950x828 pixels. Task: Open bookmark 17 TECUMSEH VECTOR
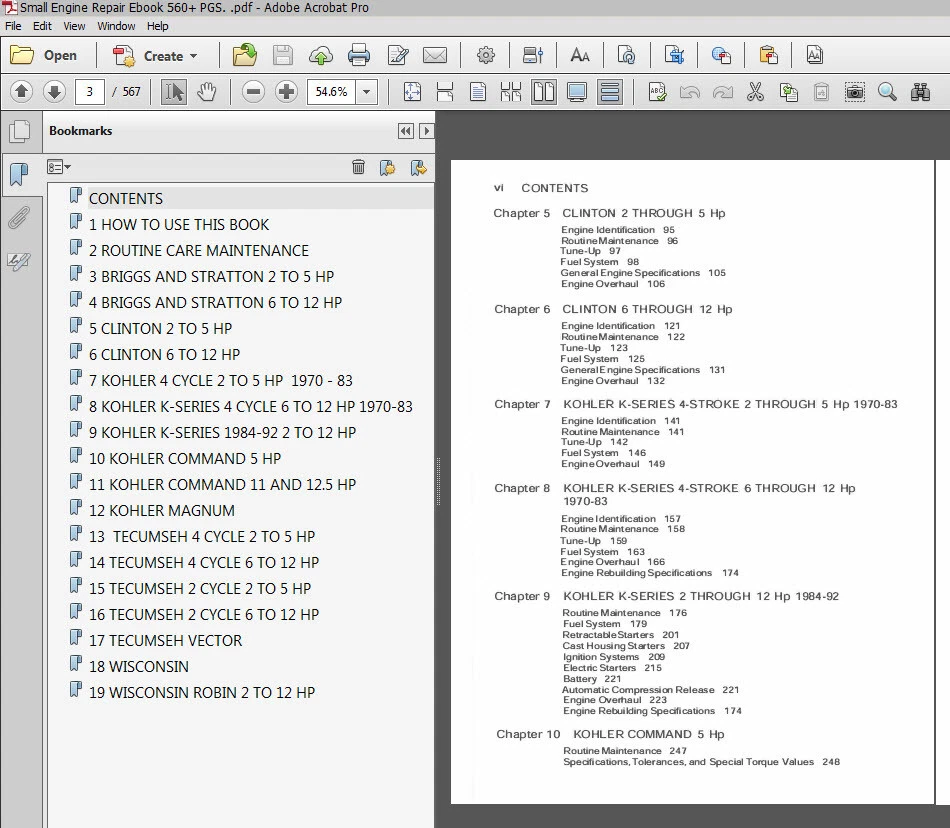pyautogui.click(x=165, y=641)
